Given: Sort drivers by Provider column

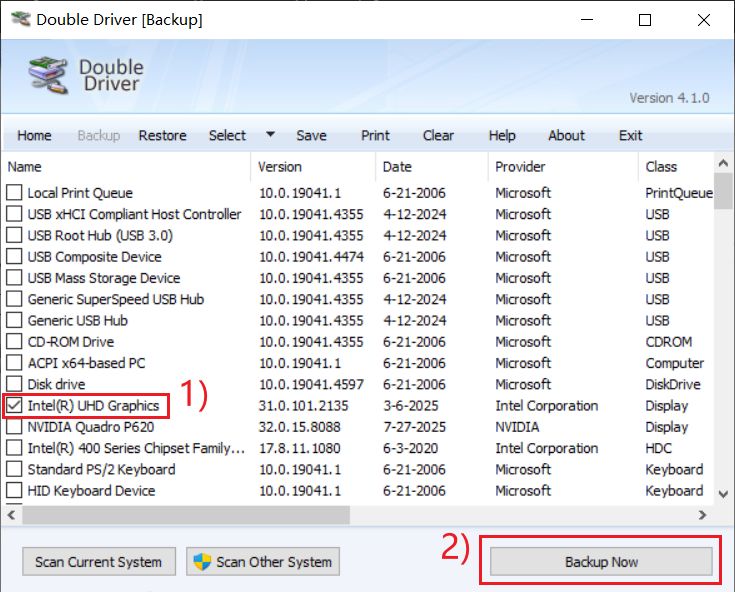Looking at the screenshot, I should 520,167.
